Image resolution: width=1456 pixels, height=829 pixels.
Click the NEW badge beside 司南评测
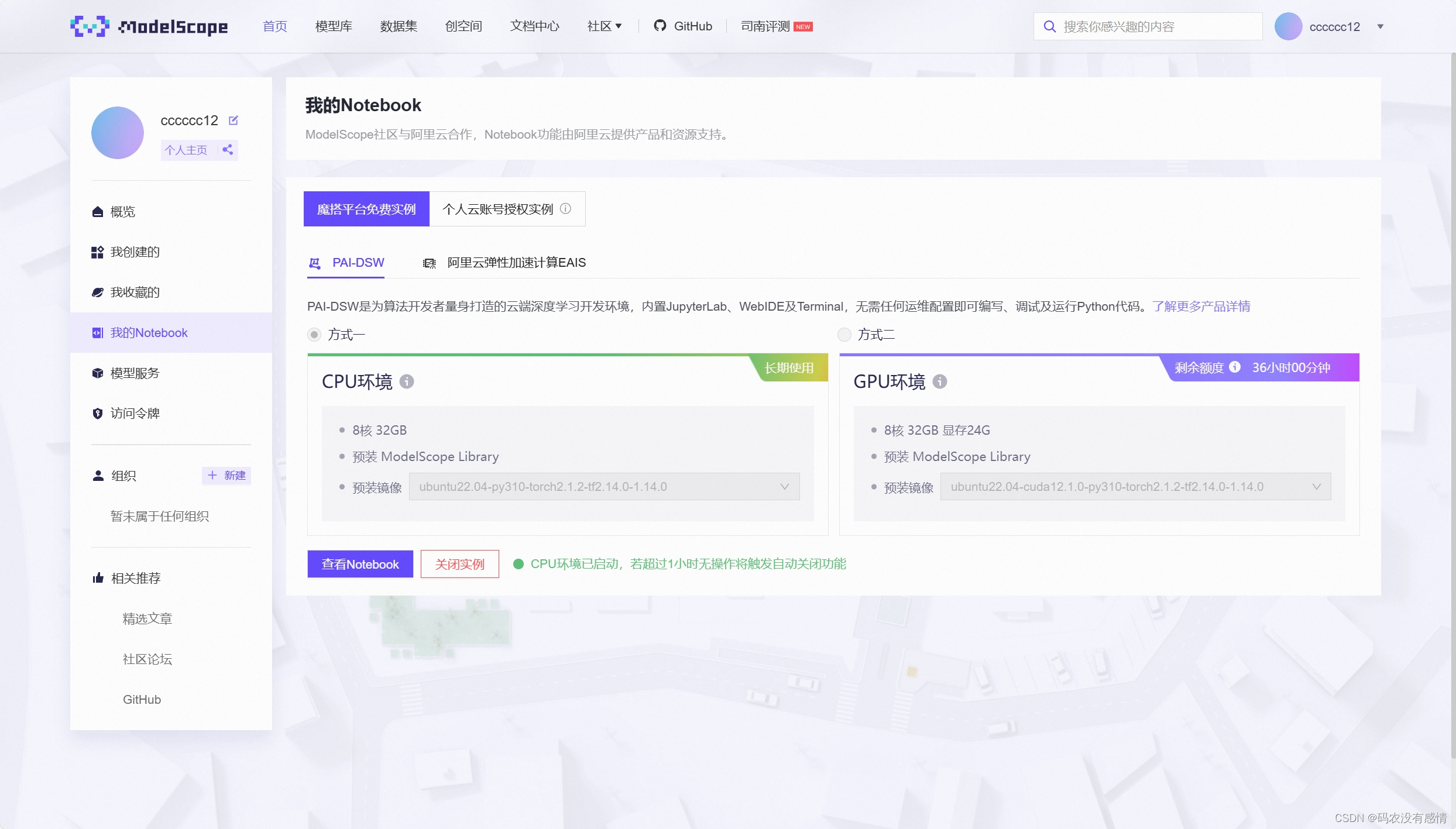pos(803,27)
